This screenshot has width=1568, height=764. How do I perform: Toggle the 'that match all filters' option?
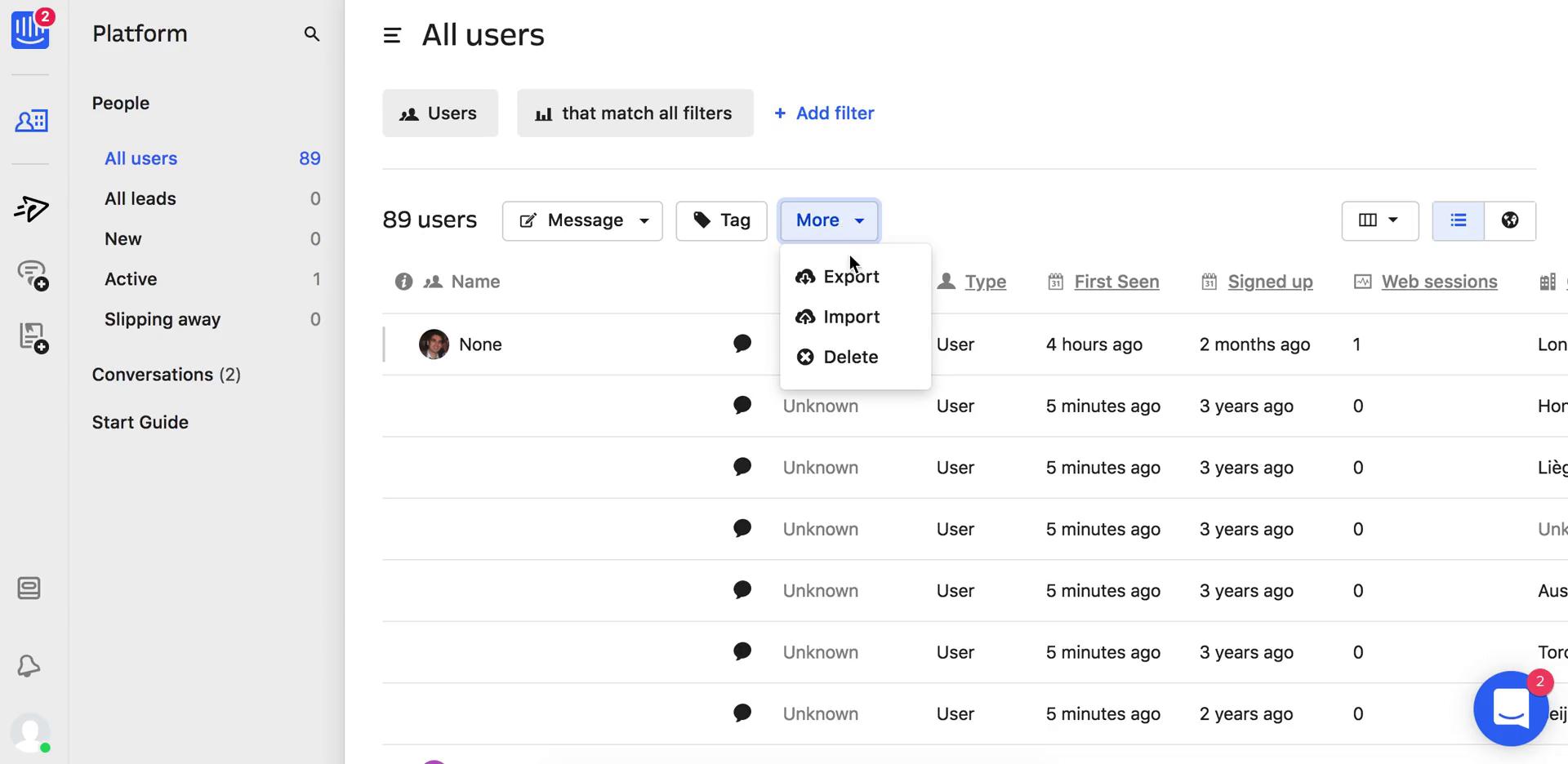pos(635,113)
